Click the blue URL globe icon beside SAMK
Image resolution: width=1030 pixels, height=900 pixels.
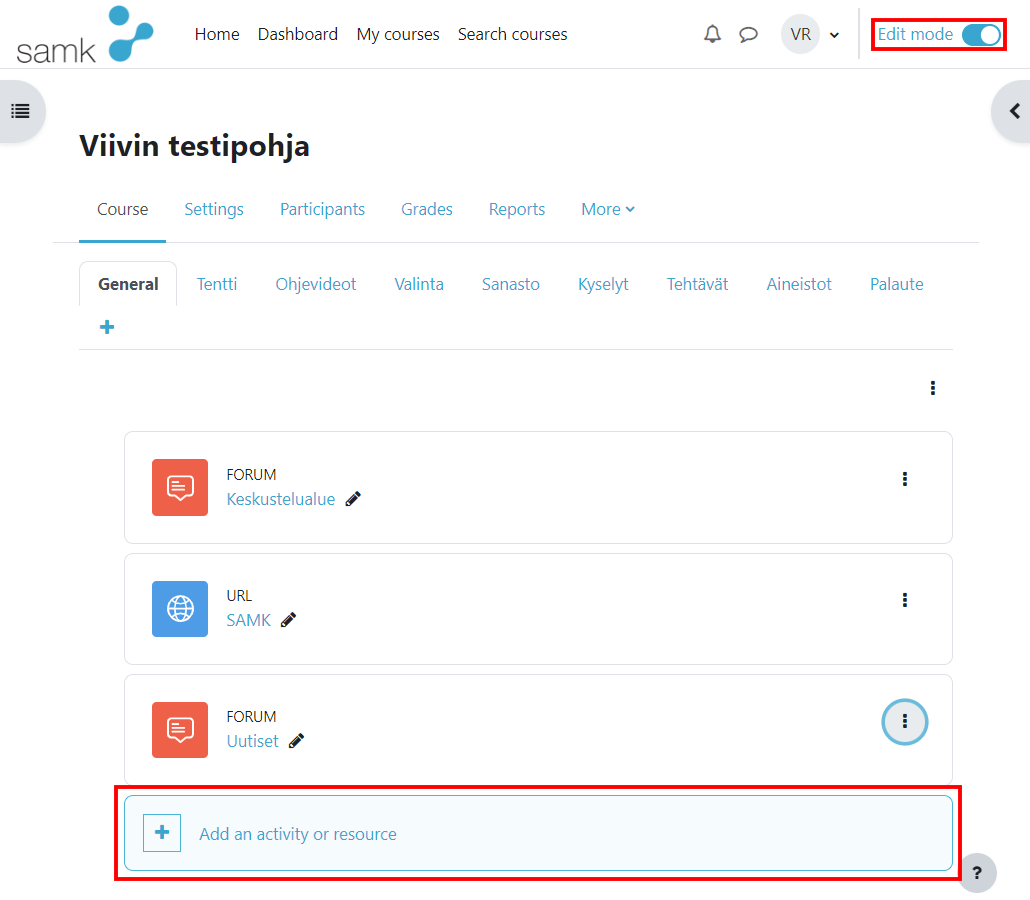coord(180,608)
